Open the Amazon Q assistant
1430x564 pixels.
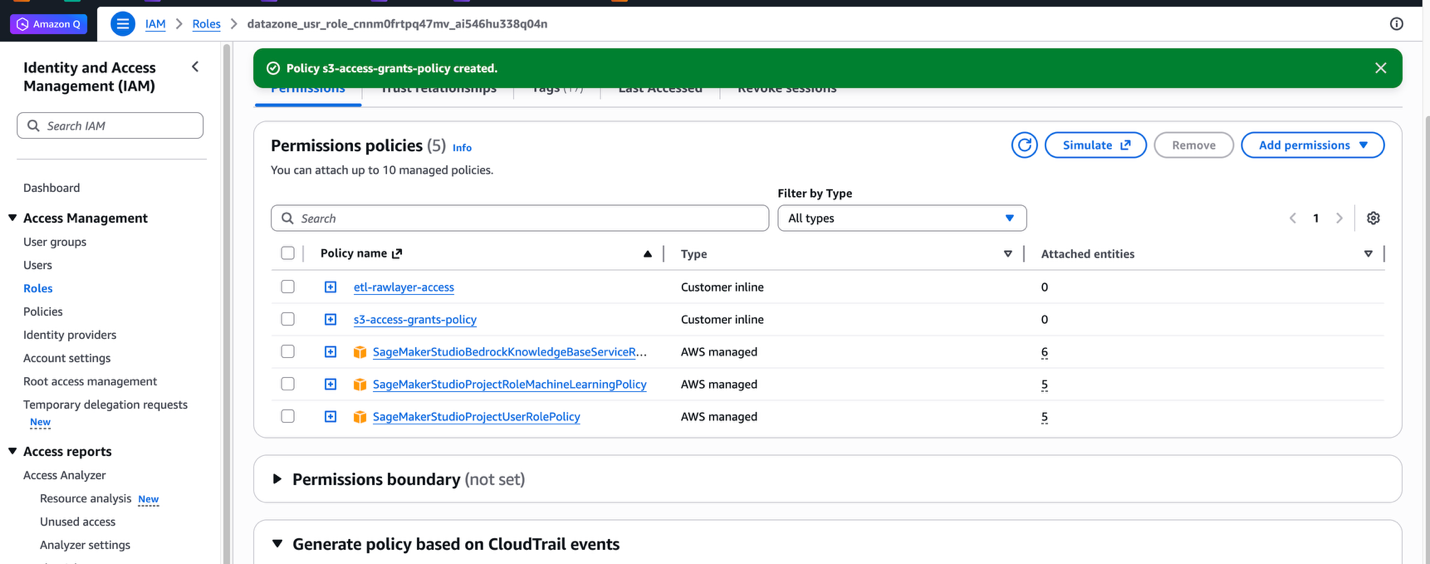click(48, 24)
